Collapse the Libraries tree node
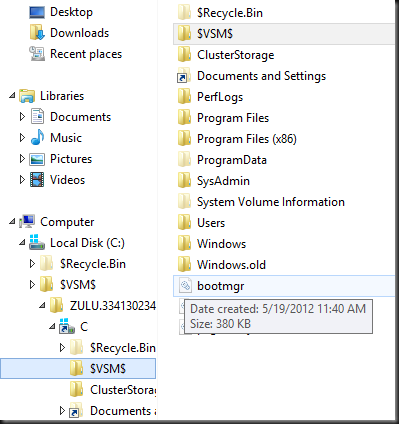399x424 pixels. (x=13, y=96)
